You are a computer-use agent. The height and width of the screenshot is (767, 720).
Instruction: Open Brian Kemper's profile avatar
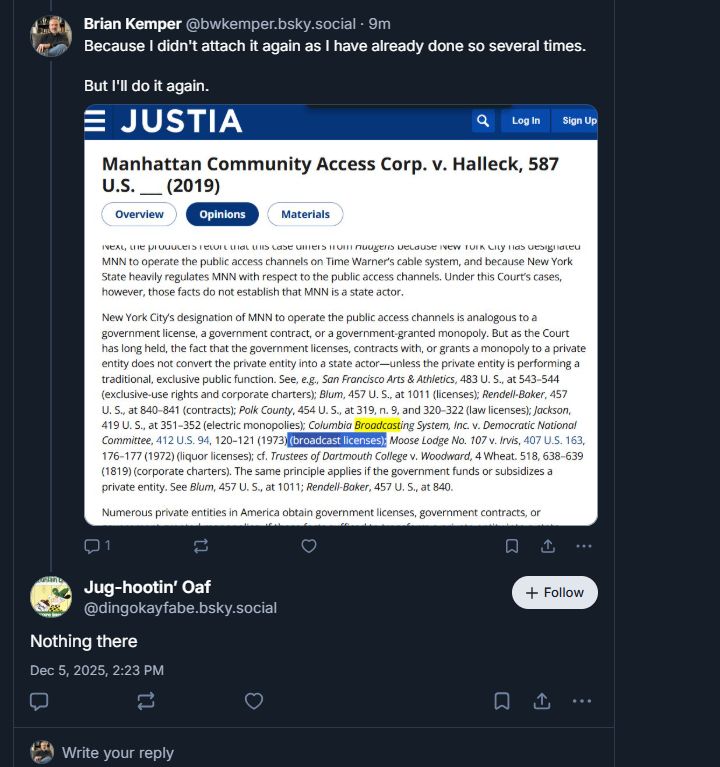pyautogui.click(x=51, y=36)
